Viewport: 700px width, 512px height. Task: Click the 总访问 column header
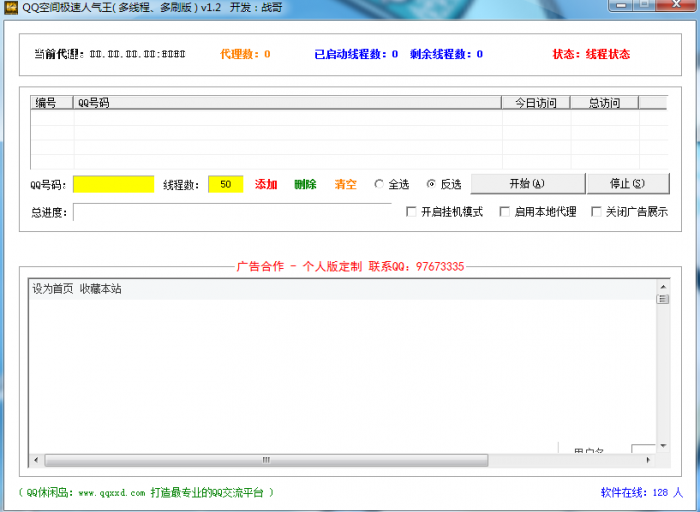[604, 103]
